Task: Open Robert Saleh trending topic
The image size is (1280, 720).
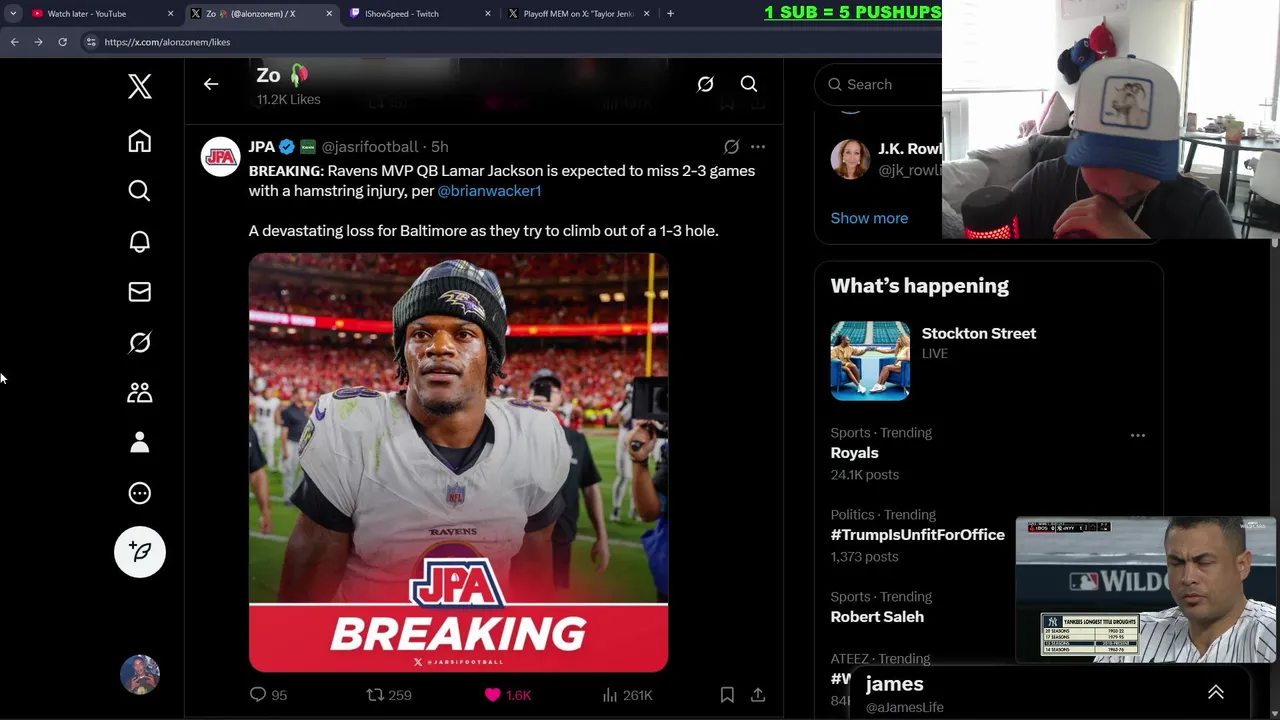Action: tap(877, 617)
